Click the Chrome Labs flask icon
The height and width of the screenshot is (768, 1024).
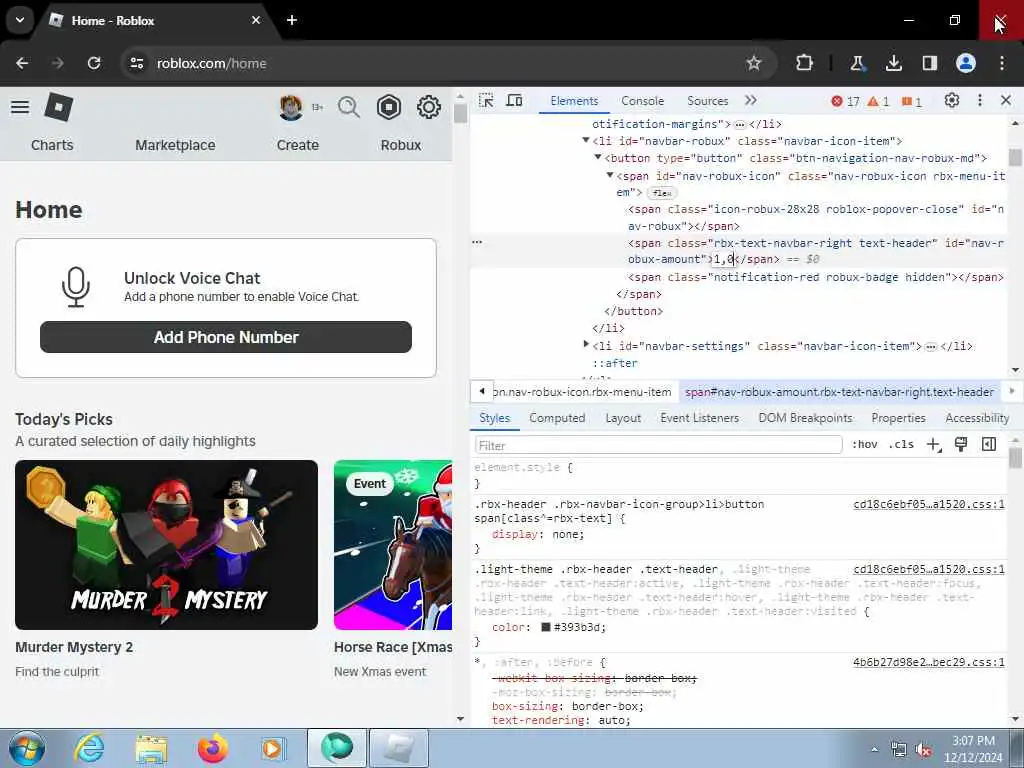(857, 63)
